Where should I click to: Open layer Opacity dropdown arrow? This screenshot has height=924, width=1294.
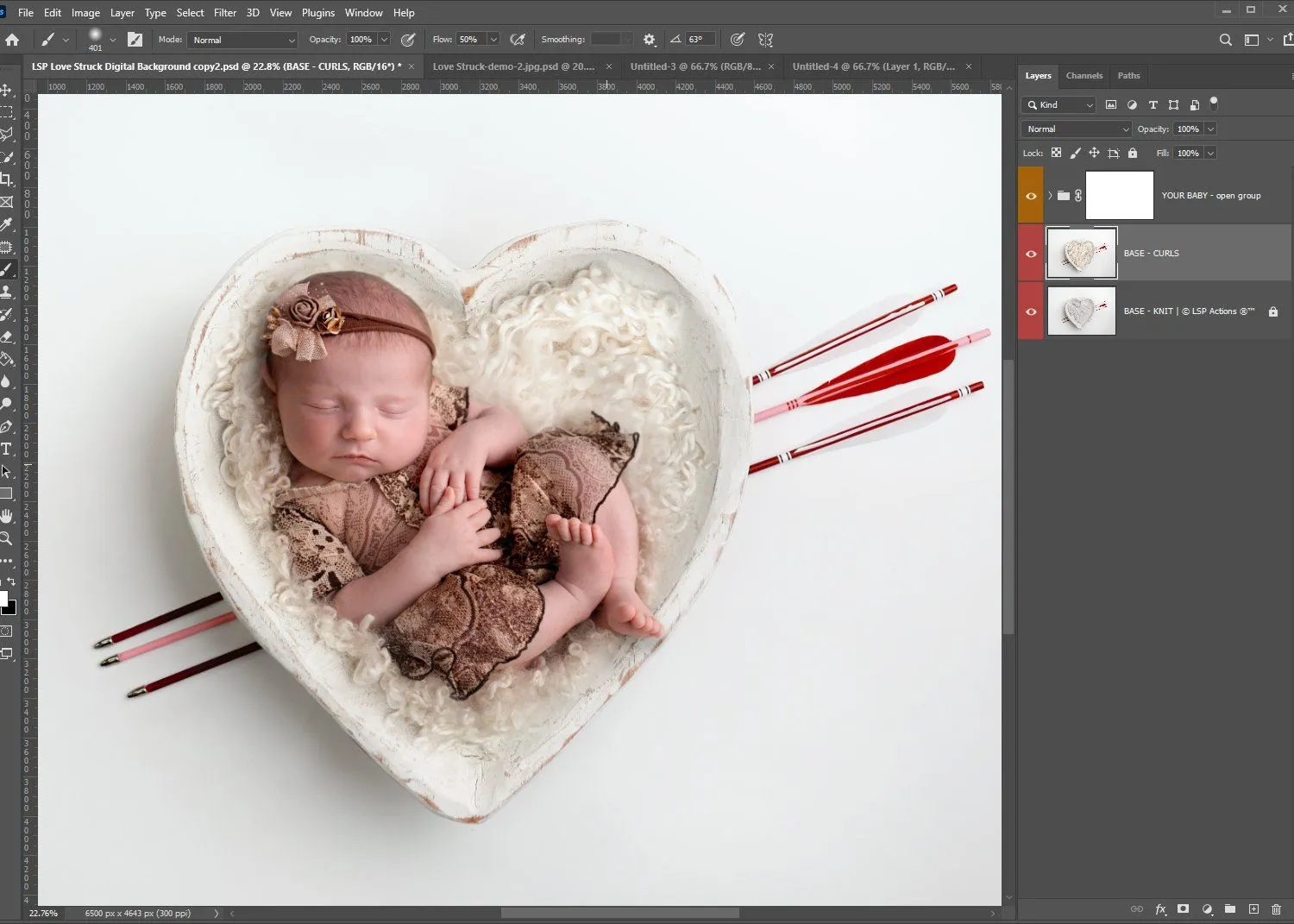tap(1210, 129)
